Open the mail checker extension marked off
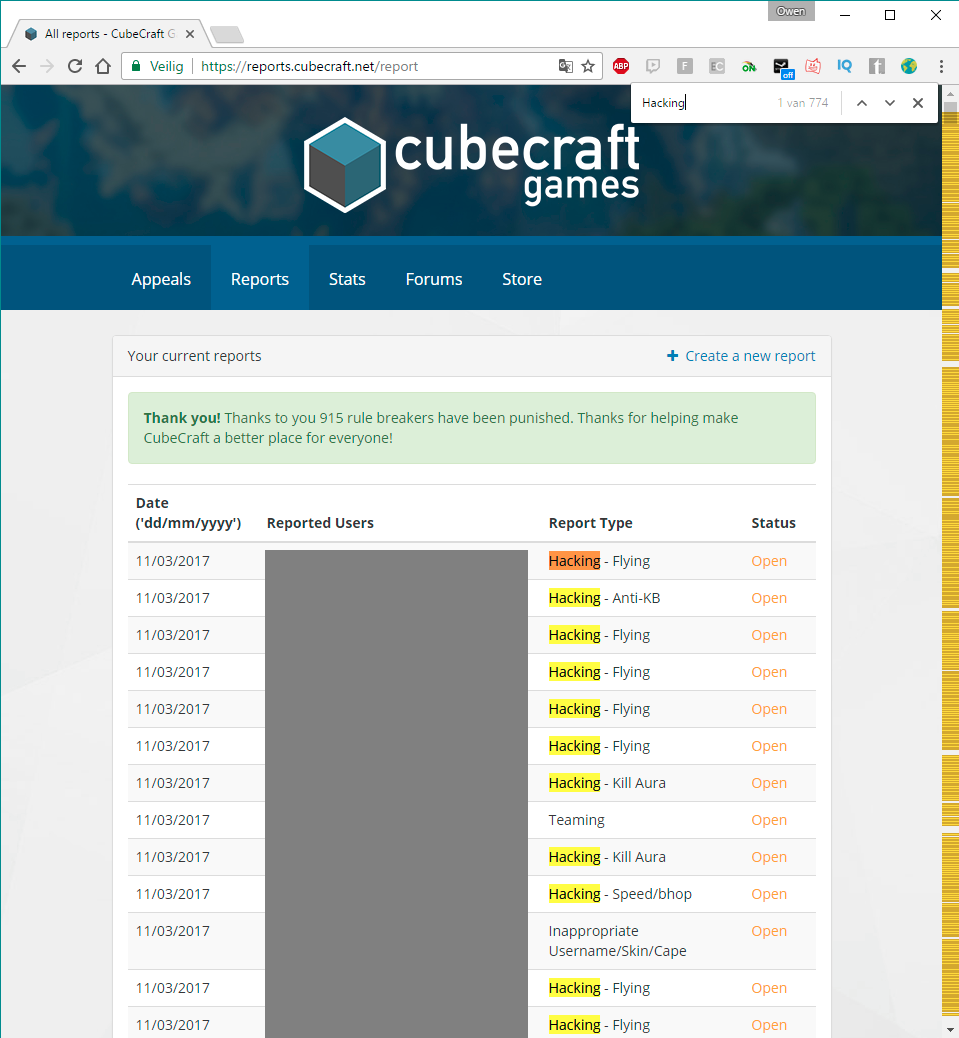Image resolution: width=959 pixels, height=1038 pixels. (782, 68)
